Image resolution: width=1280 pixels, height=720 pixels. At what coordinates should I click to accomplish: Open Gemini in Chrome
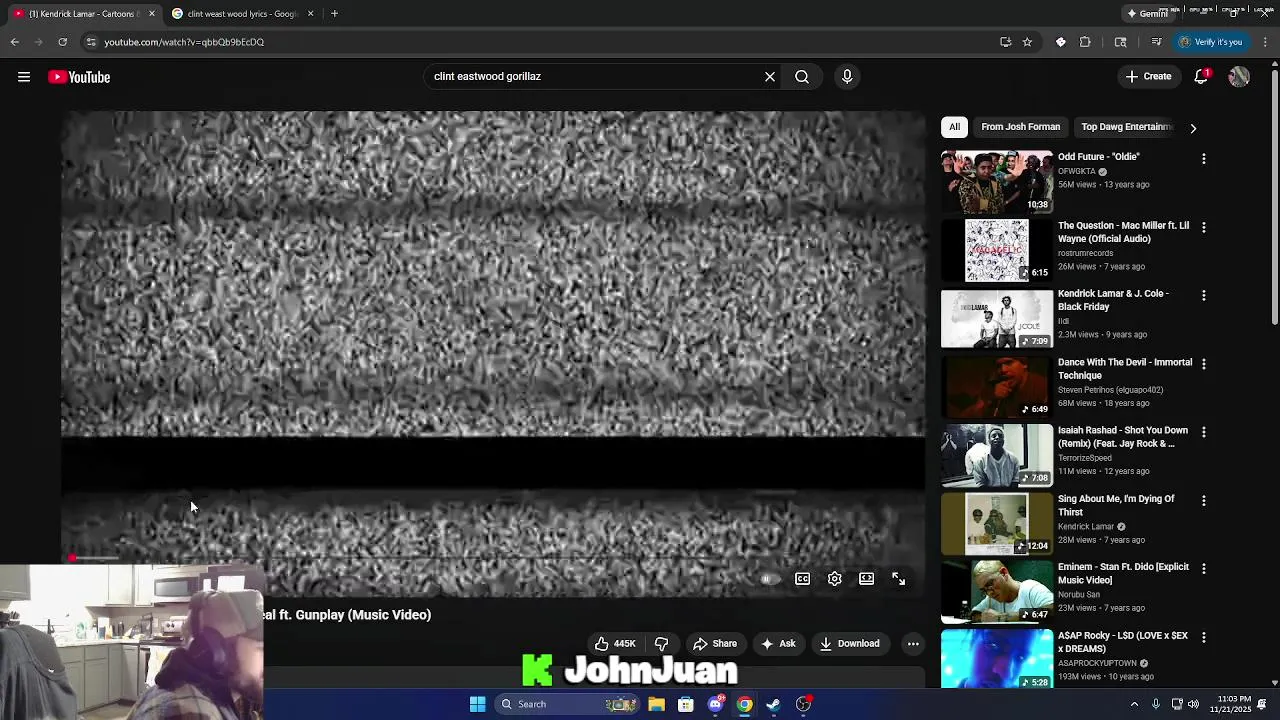[1146, 13]
